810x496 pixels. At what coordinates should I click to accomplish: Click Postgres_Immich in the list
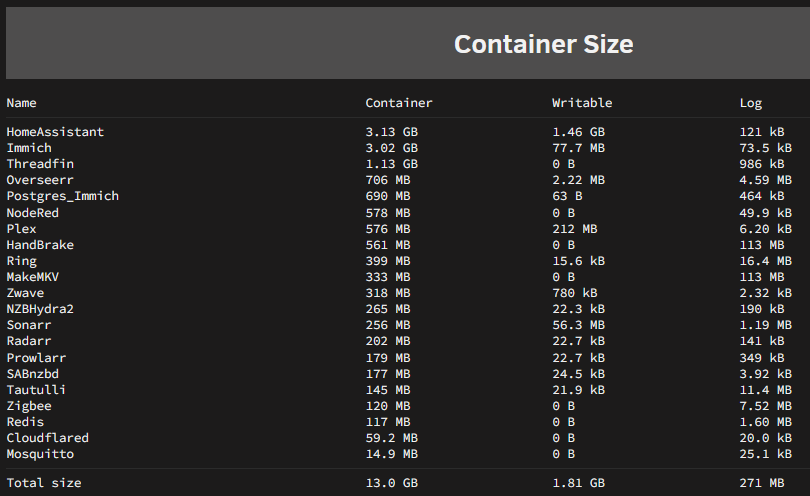coord(63,196)
